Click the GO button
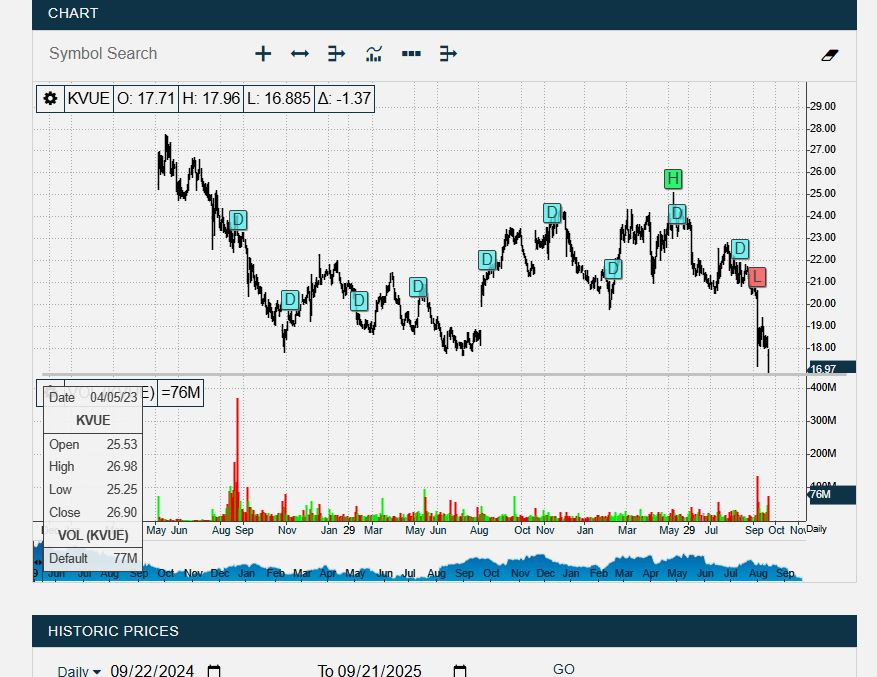The height and width of the screenshot is (677, 877). pos(563,669)
